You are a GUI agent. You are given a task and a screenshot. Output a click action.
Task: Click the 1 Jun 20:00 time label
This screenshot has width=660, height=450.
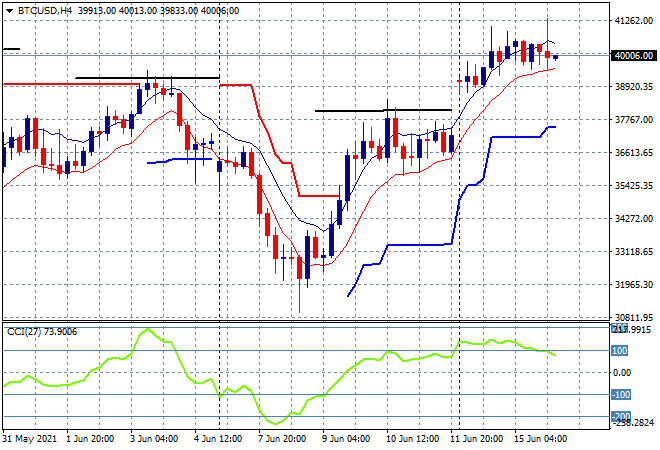point(90,439)
